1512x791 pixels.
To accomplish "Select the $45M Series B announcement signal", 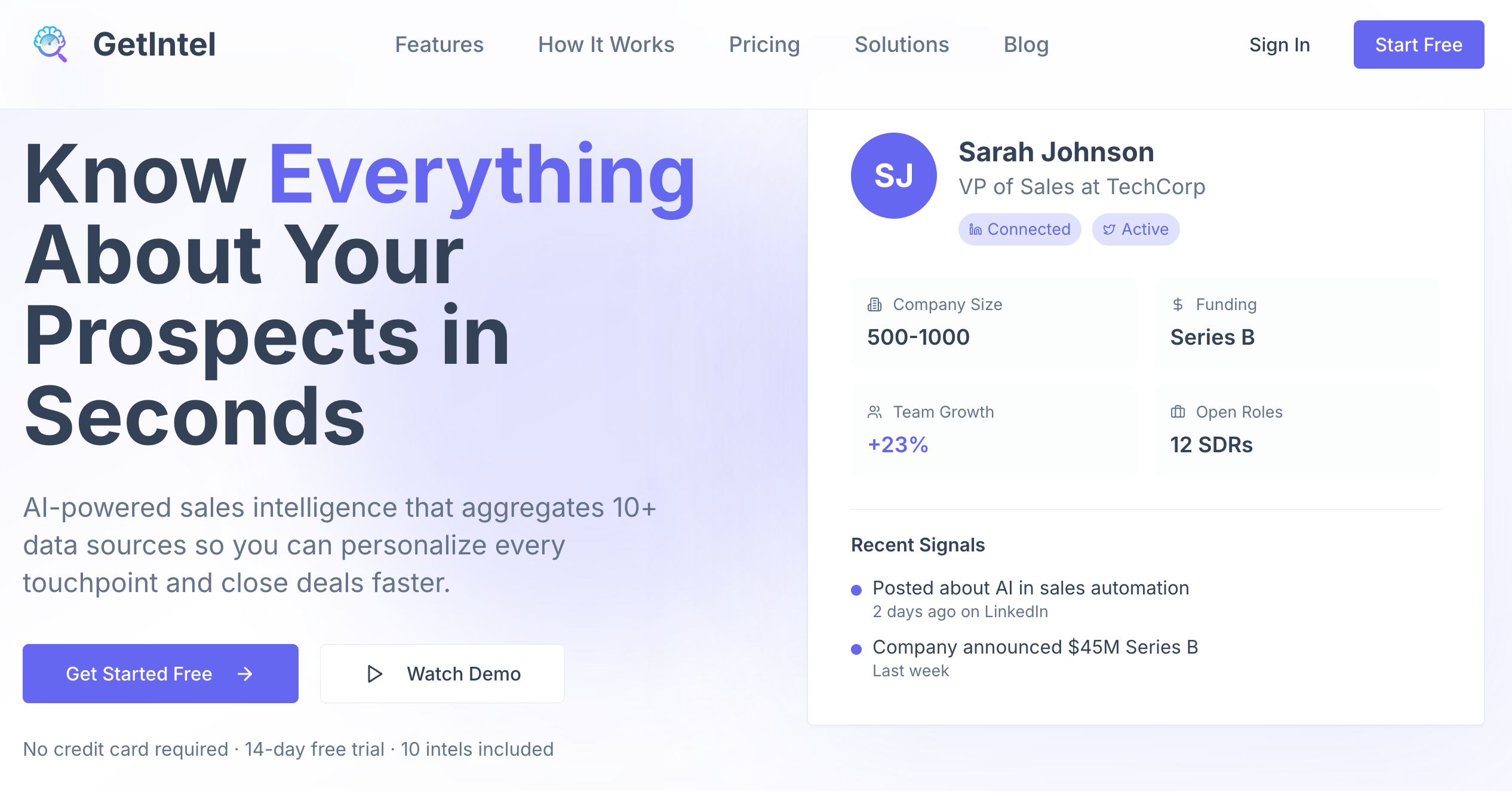I will [1035, 648].
